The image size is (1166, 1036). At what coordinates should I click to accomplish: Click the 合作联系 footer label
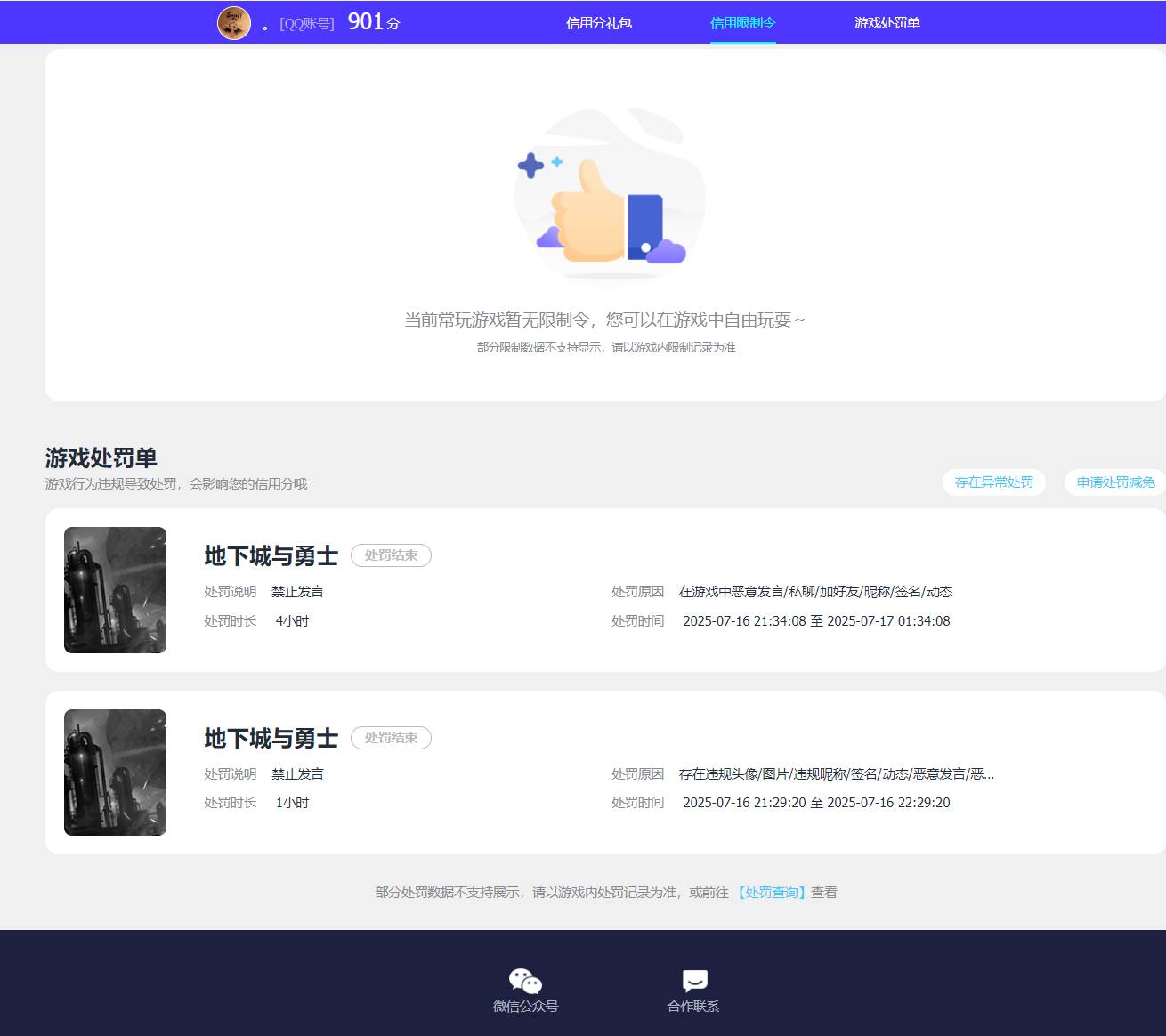[x=693, y=1007]
